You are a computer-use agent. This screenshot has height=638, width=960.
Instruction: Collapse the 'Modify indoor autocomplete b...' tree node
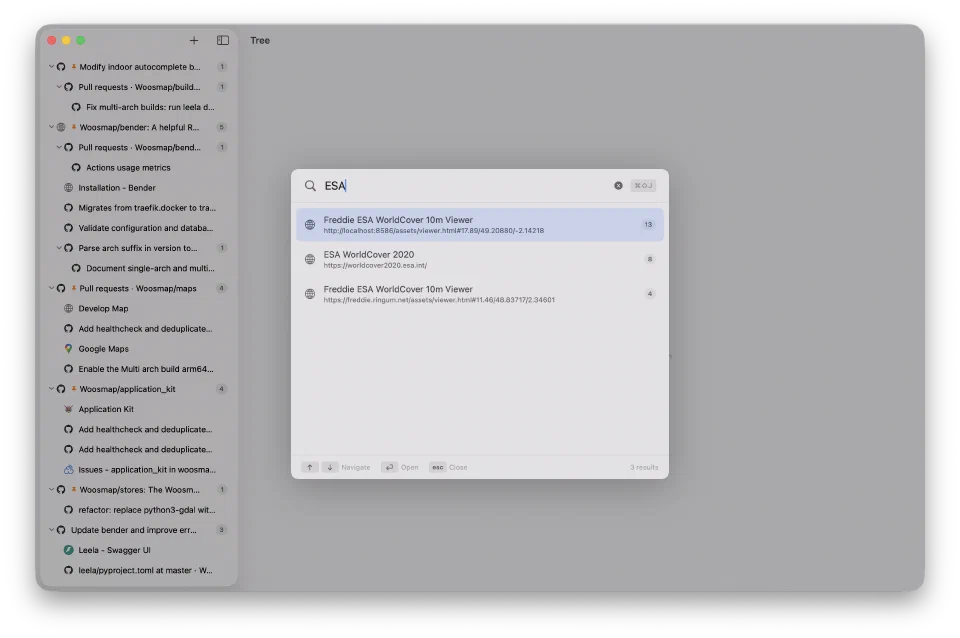[x=51, y=67]
